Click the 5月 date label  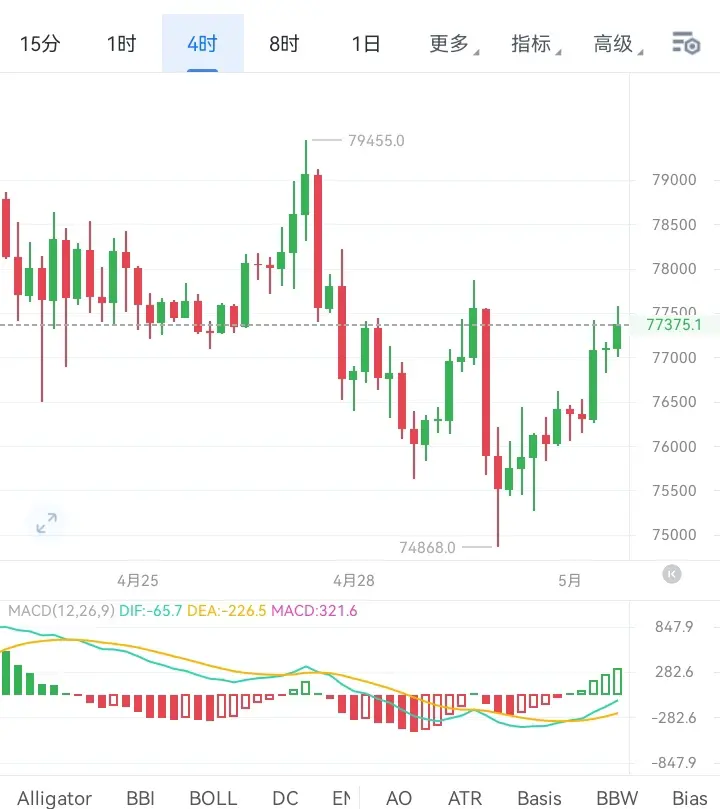coord(569,580)
